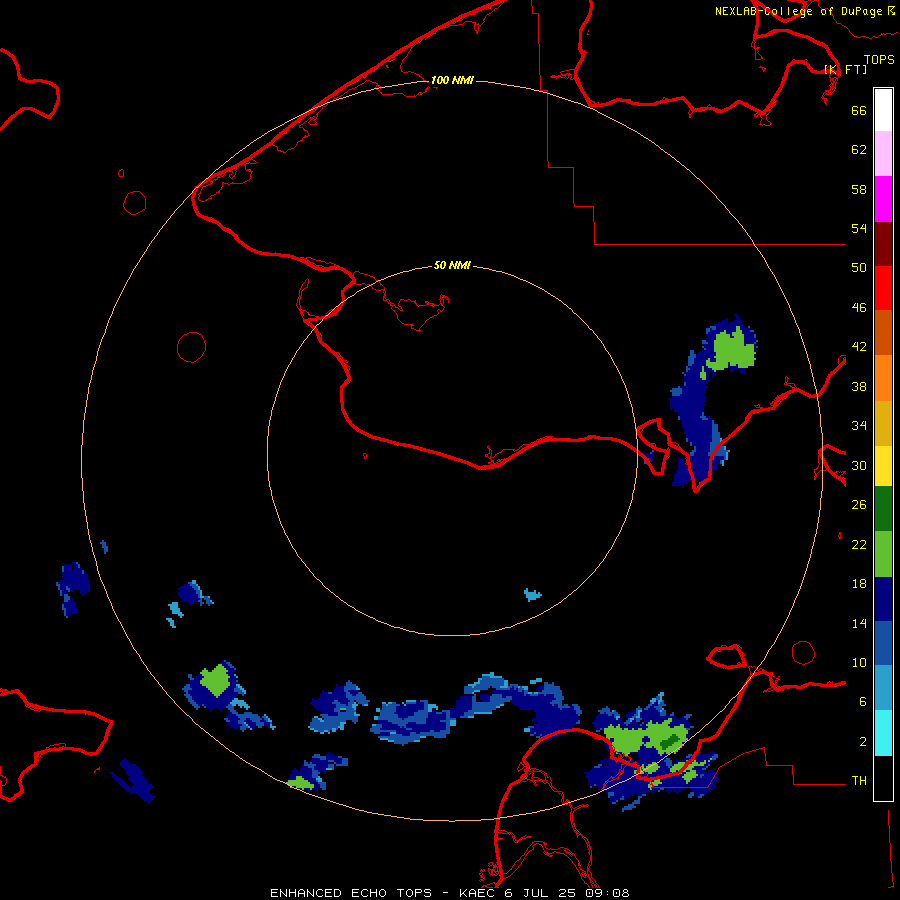
Task: Click the magenta 58 kft legend swatch
Action: click(883, 199)
